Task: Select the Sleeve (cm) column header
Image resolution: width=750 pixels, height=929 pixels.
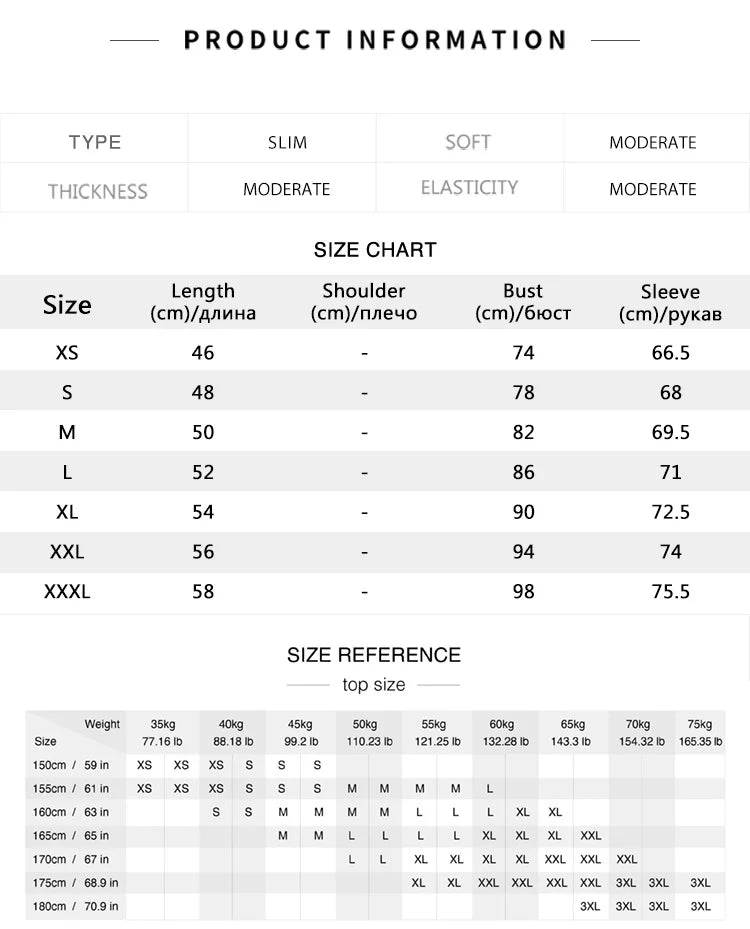Action: click(x=670, y=303)
